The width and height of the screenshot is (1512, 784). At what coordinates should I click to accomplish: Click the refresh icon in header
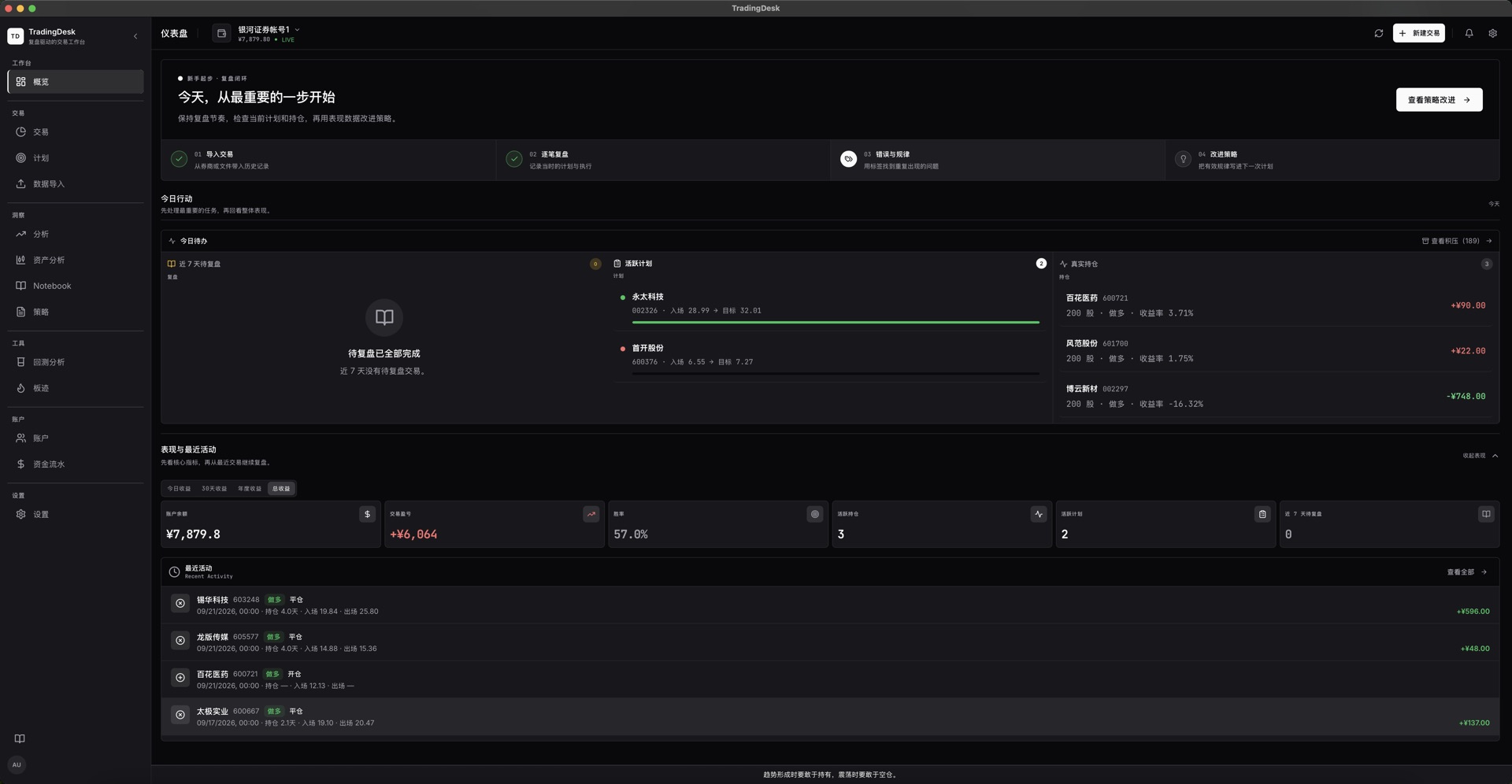coord(1378,34)
